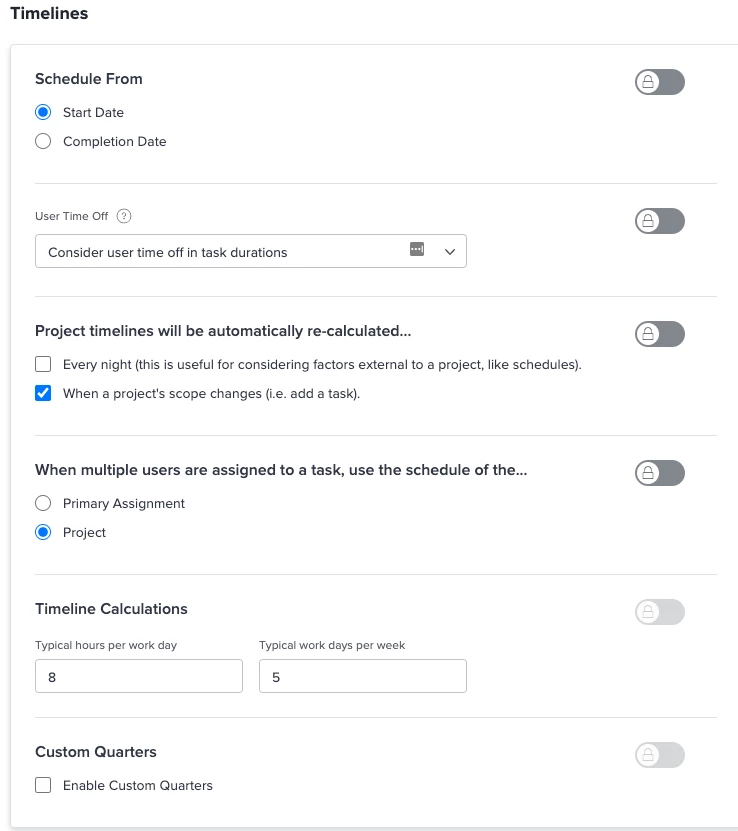Toggle the Timeline Calculations lock switch
This screenshot has height=831, width=738.
click(659, 612)
